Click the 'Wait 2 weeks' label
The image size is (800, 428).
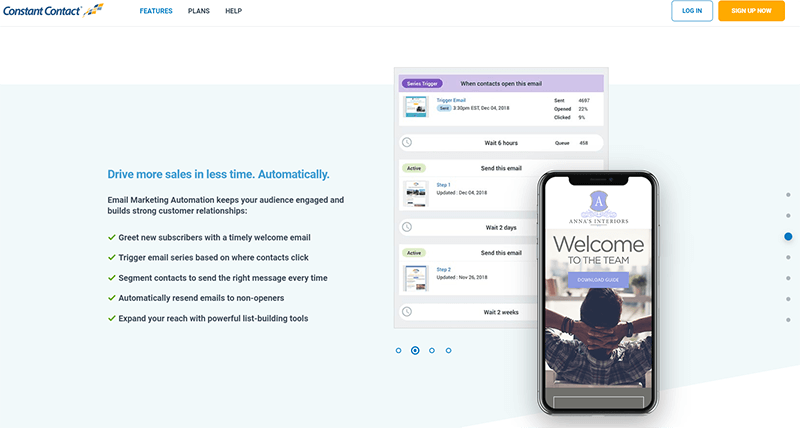click(501, 312)
